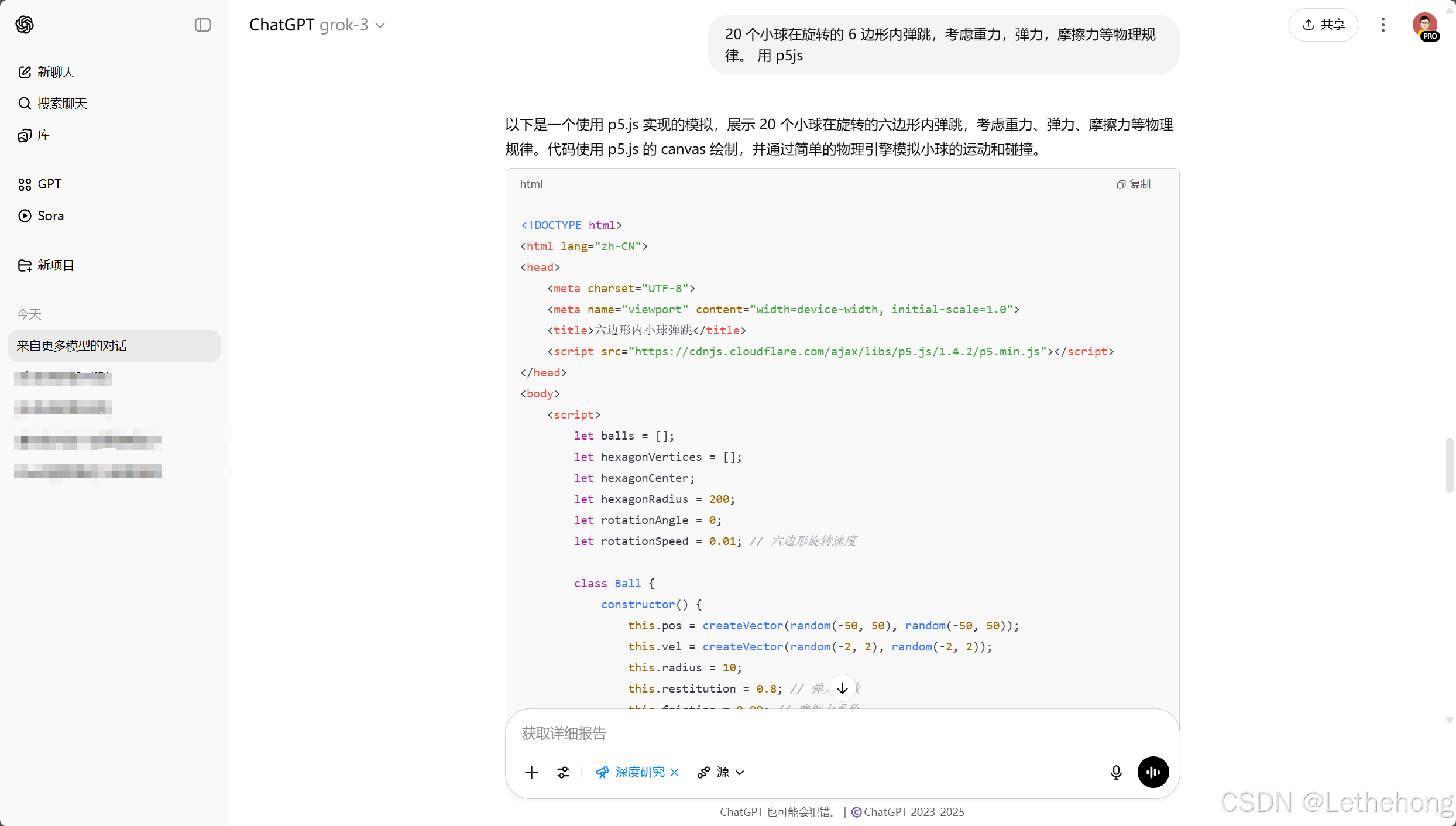This screenshot has width=1456, height=826.
Task: Click the p5.min.js script URL text
Action: click(837, 352)
